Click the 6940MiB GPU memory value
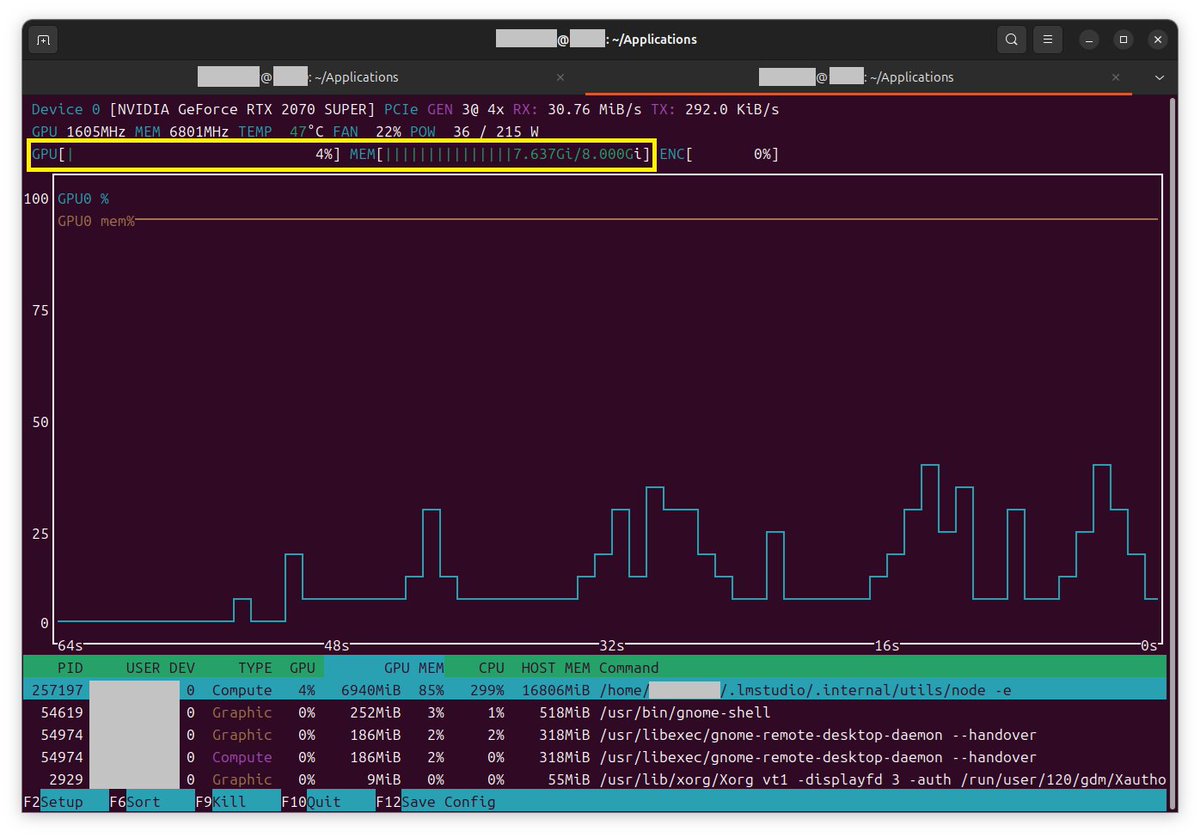 point(371,690)
